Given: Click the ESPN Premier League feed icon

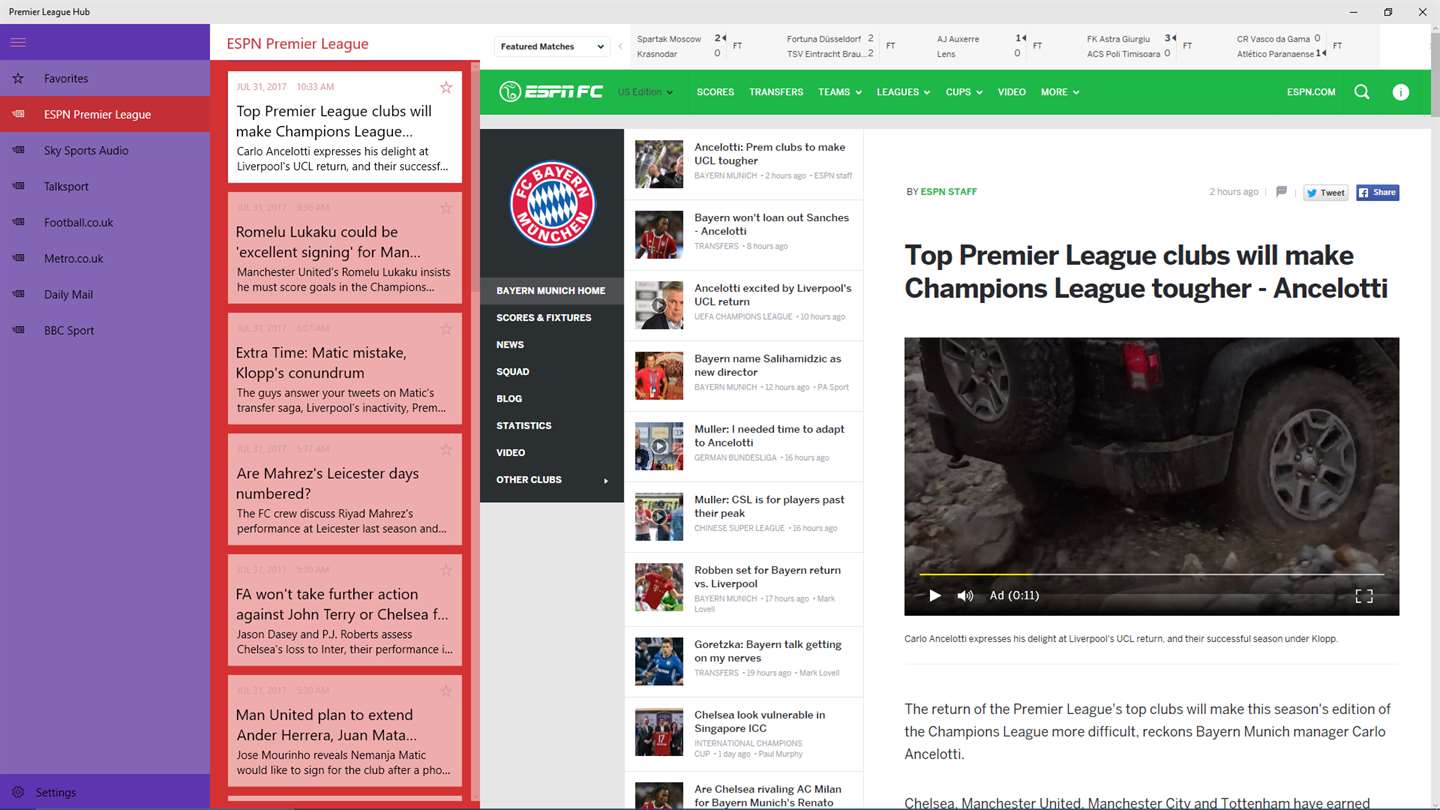Looking at the screenshot, I should 18,114.
